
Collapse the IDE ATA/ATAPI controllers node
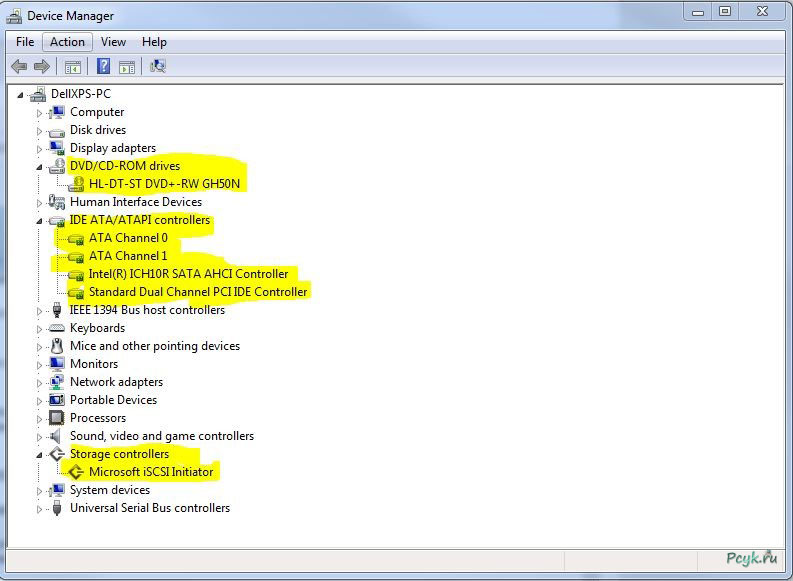[x=40, y=221]
